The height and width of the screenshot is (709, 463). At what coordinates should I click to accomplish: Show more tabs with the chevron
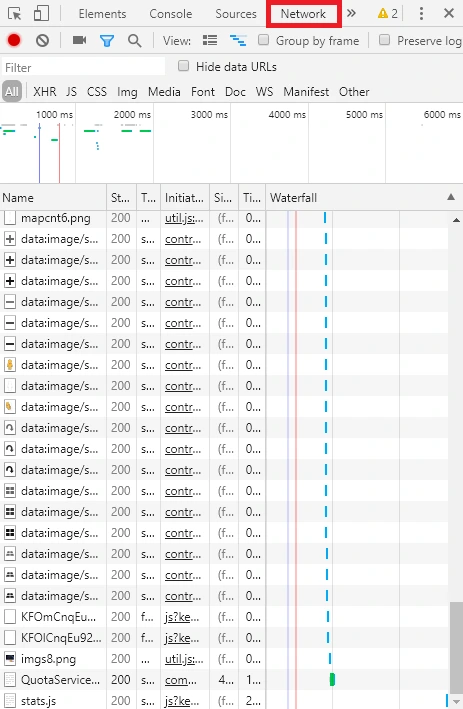351,14
